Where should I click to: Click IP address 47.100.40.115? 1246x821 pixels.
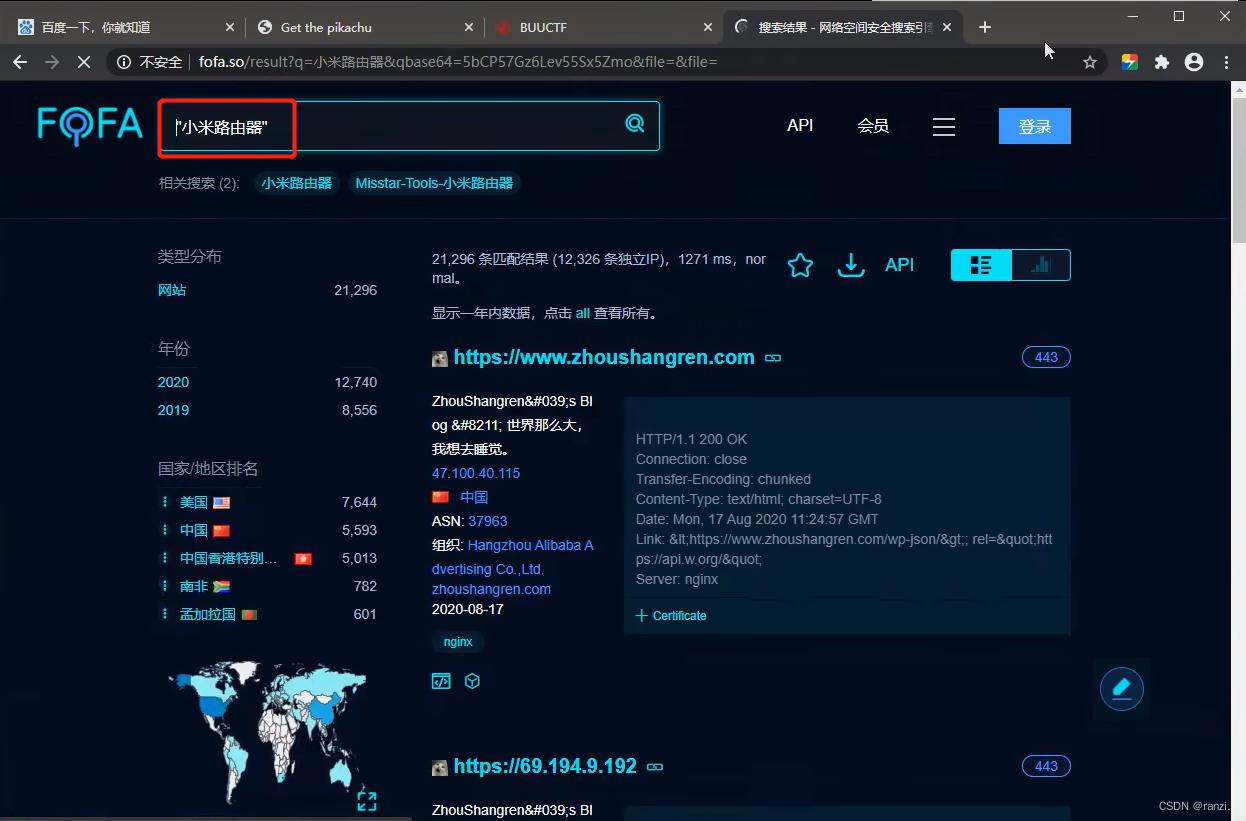(476, 473)
